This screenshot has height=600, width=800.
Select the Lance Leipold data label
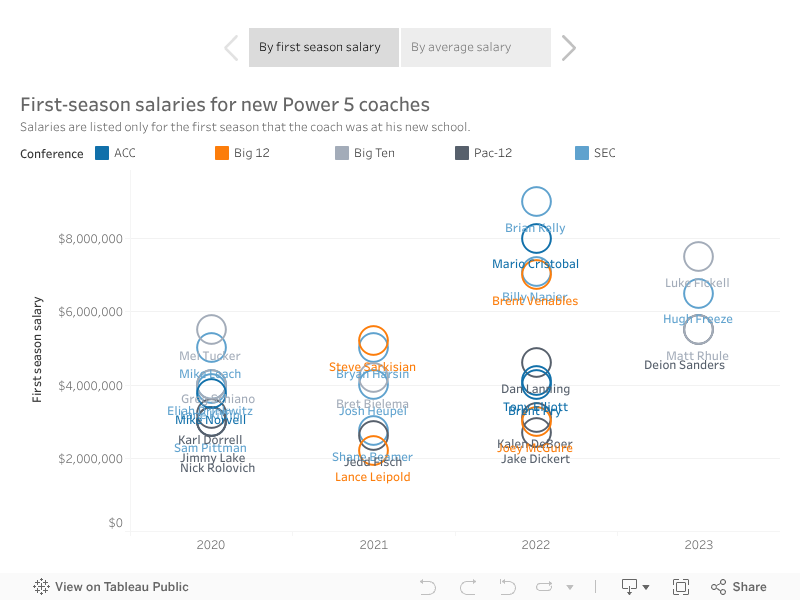point(372,477)
